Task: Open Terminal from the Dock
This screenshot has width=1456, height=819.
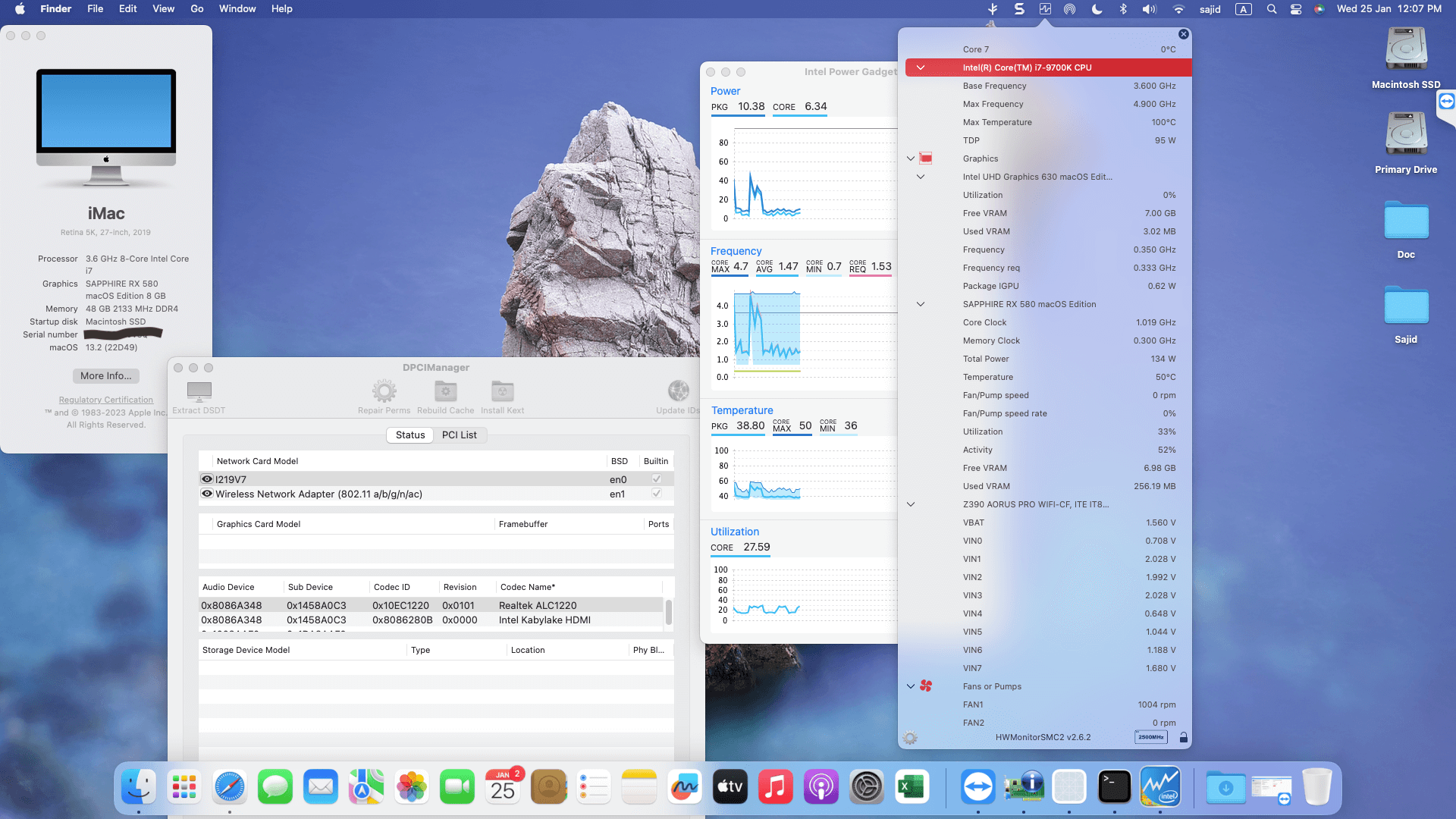Action: coord(1114,787)
